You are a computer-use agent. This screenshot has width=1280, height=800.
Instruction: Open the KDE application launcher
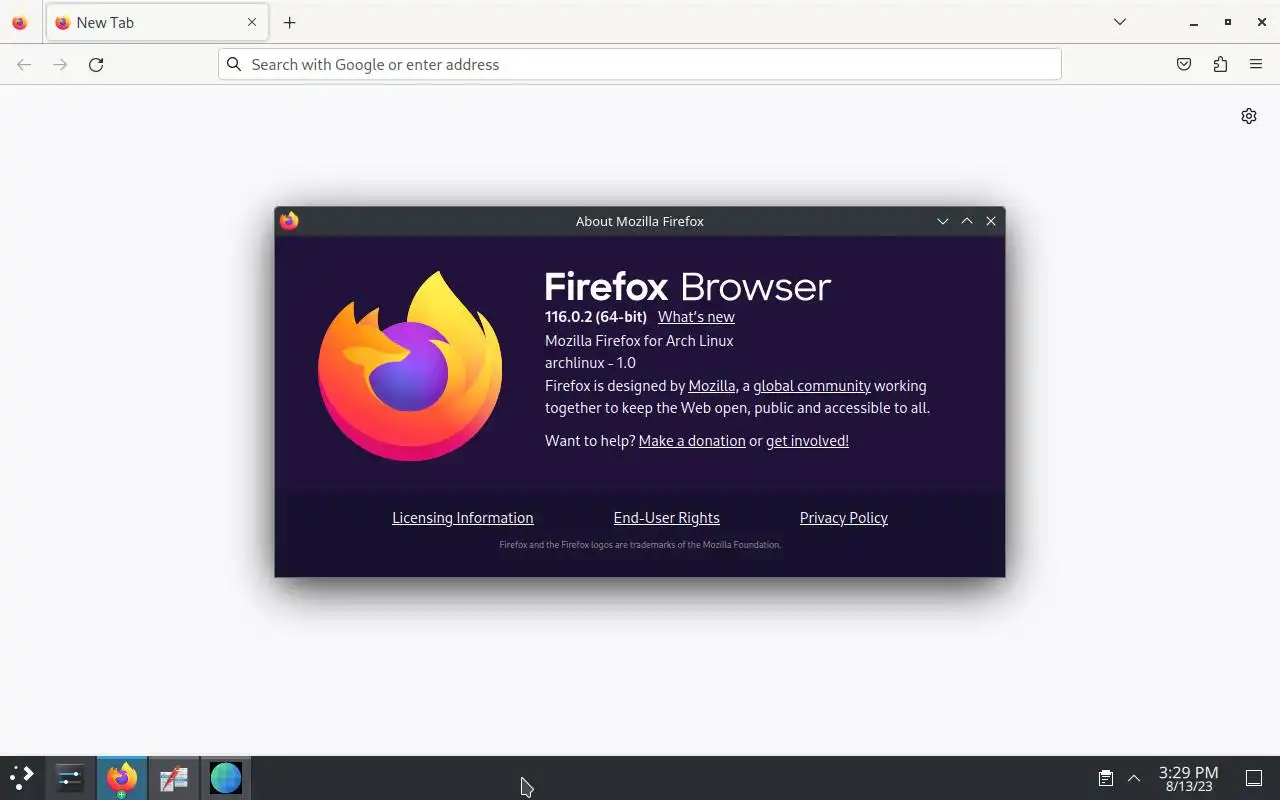[22, 778]
